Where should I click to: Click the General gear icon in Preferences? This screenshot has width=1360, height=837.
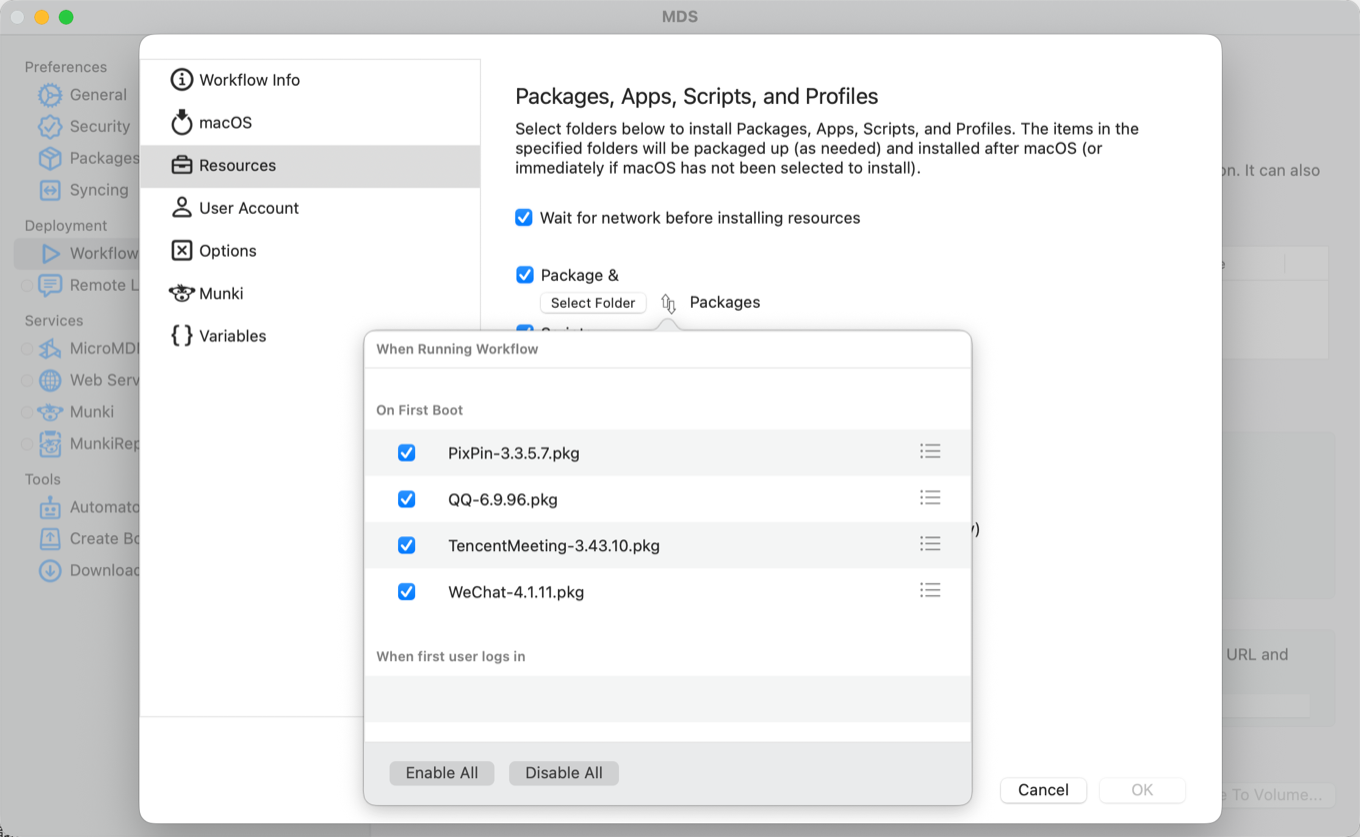50,95
